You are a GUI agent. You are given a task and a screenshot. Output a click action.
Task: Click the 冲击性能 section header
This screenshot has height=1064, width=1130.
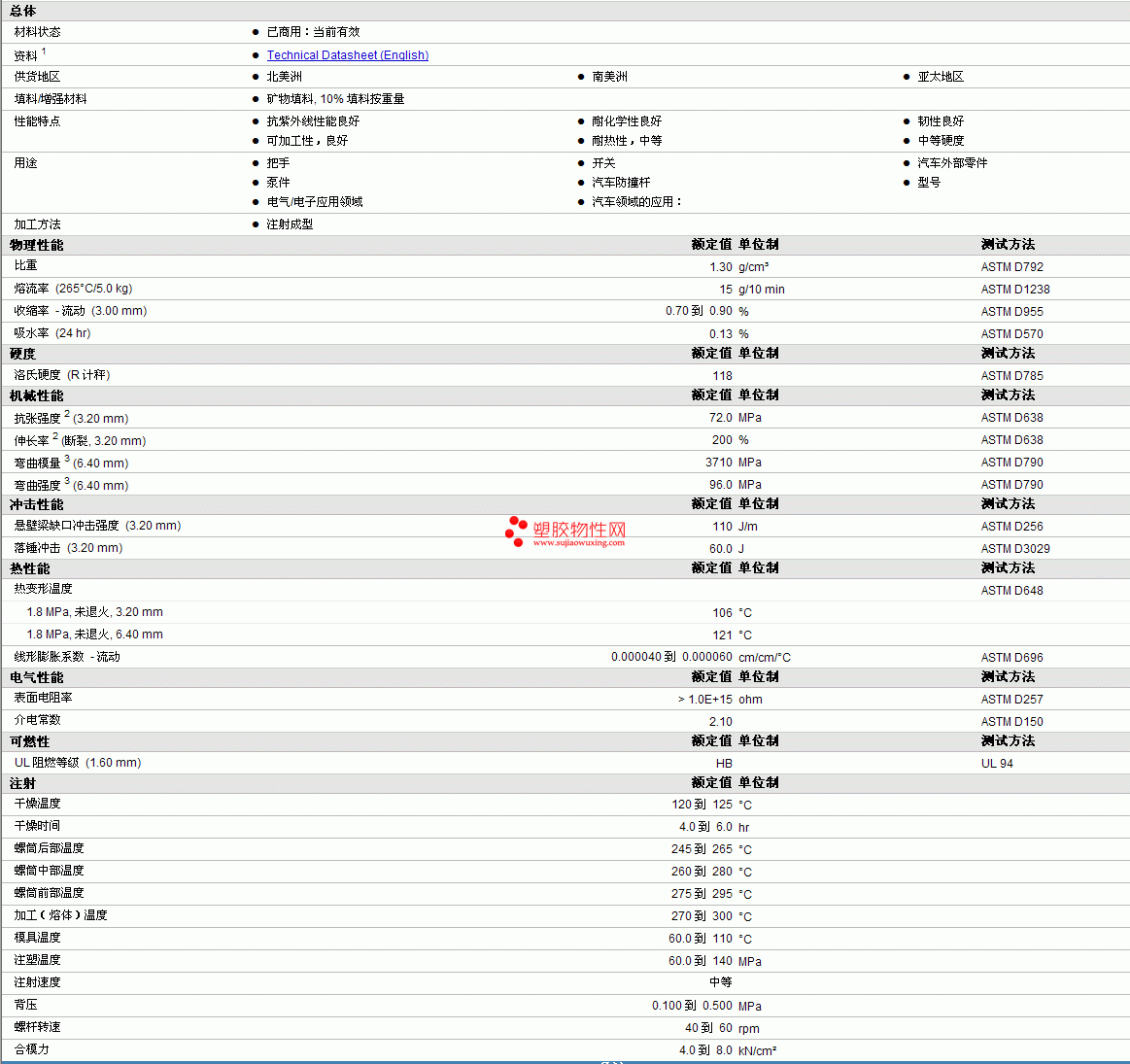37,504
